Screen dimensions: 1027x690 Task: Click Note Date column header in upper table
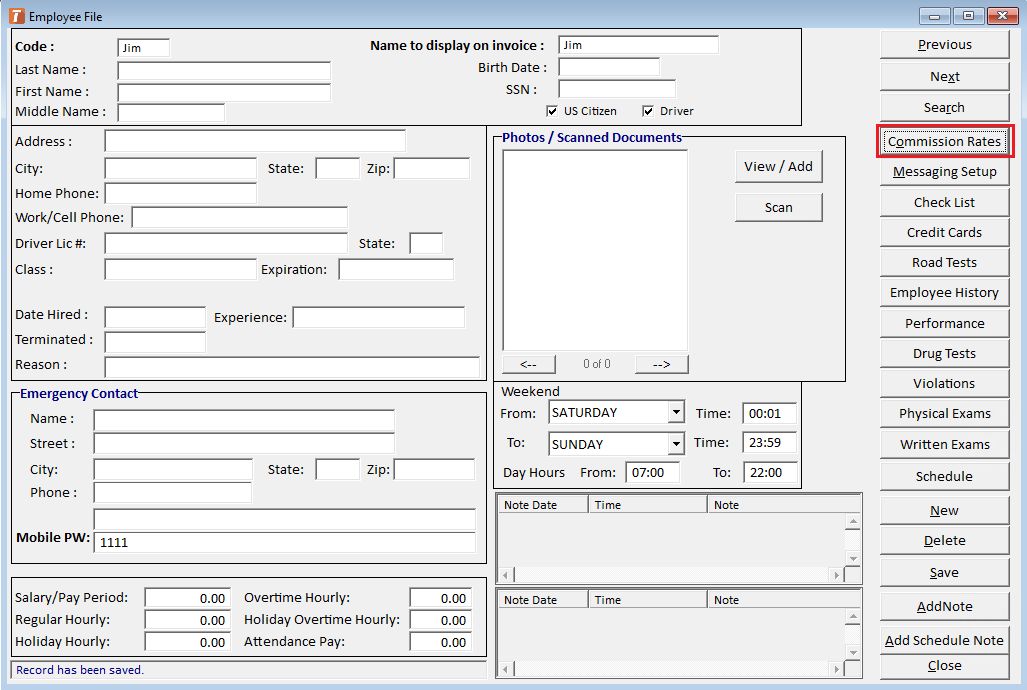[x=542, y=505]
